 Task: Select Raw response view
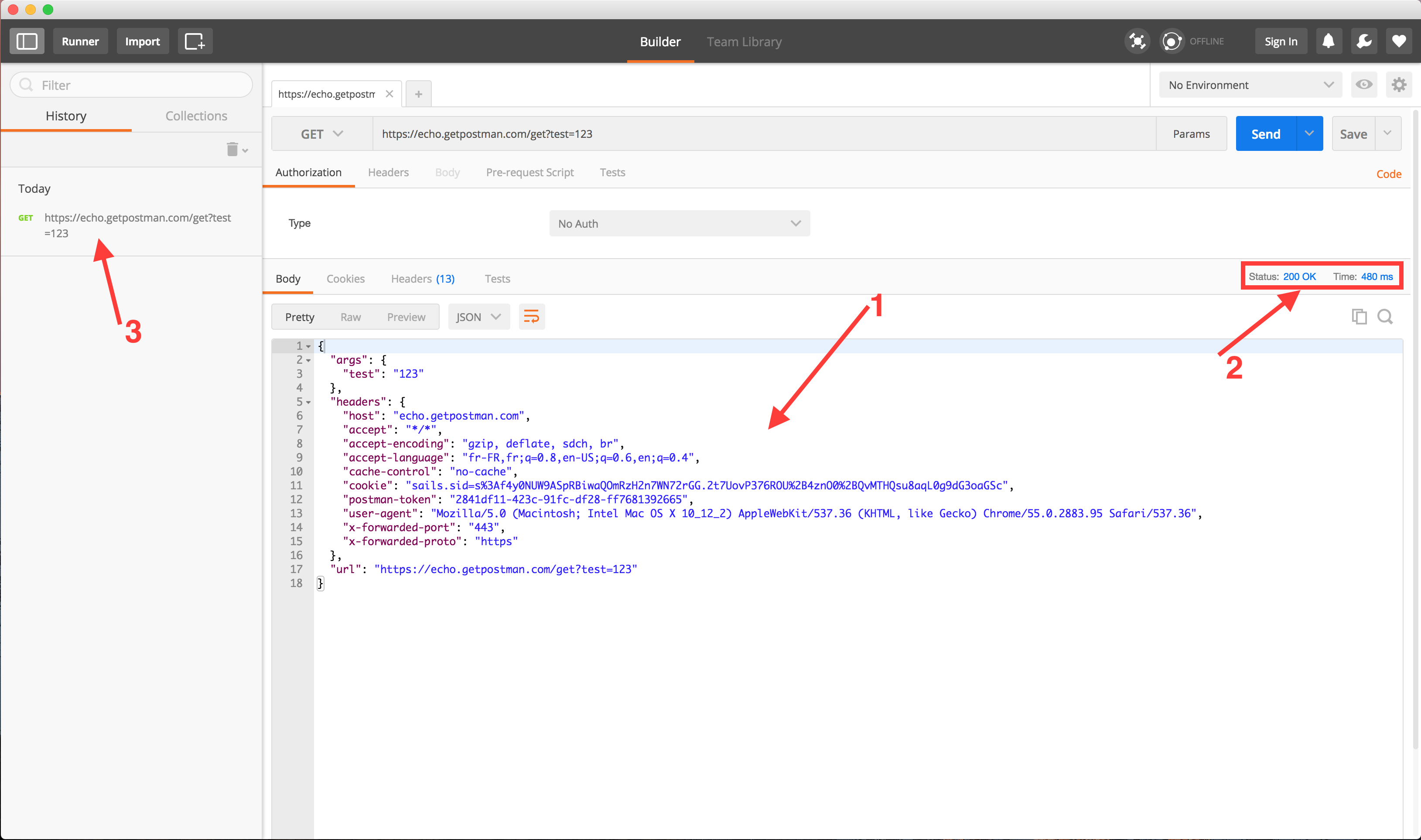pos(350,317)
